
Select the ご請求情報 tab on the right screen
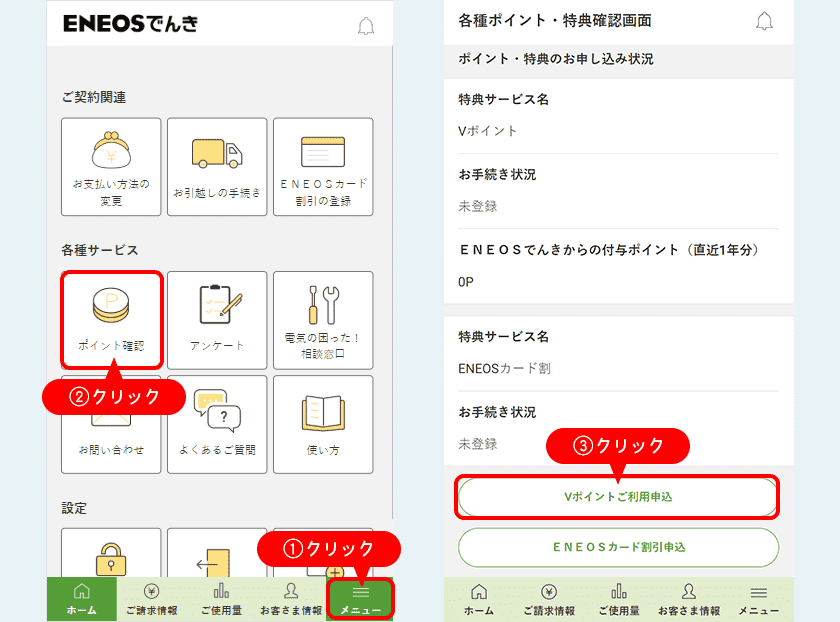(x=549, y=599)
